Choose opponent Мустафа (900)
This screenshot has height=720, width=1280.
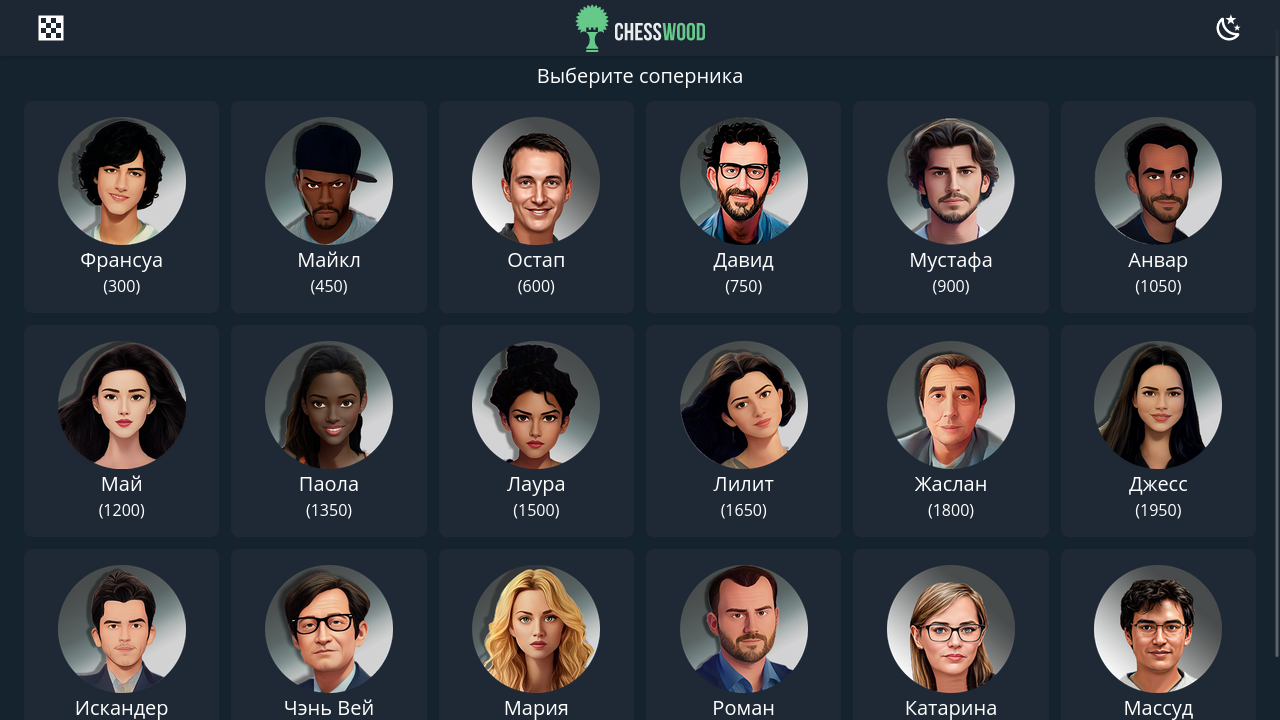pos(951,207)
